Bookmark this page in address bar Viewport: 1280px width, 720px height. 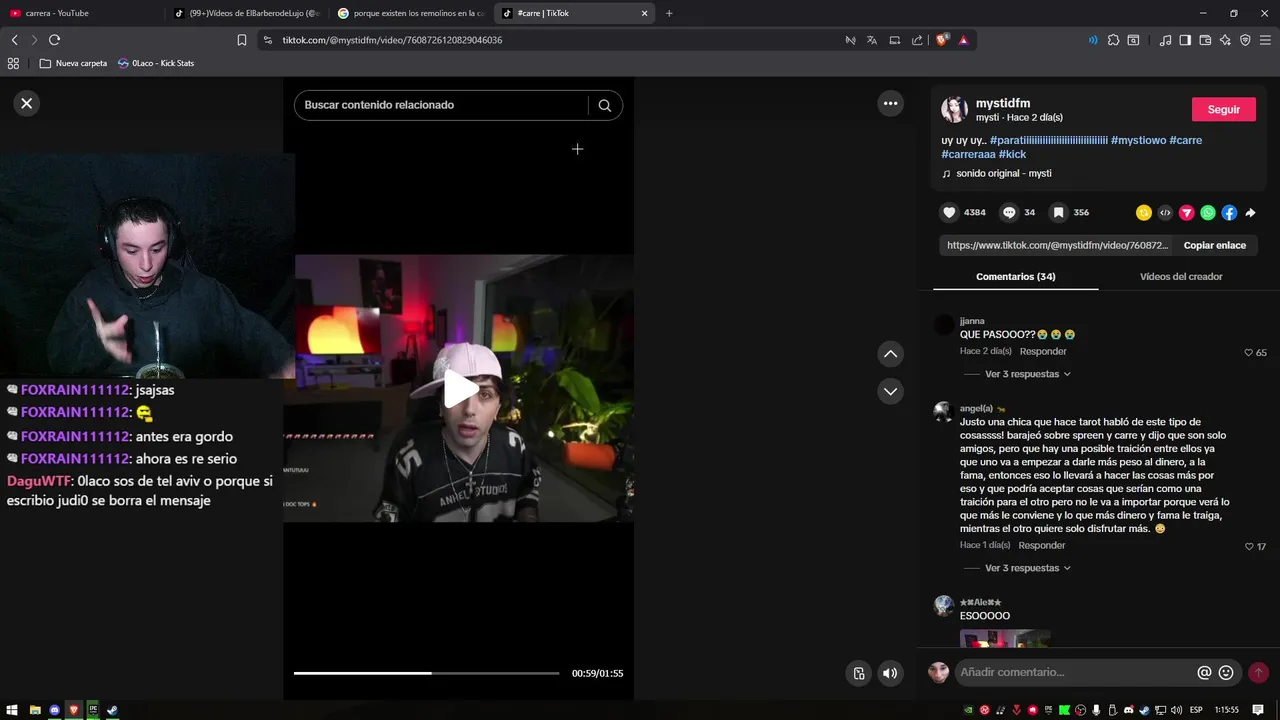coord(241,40)
